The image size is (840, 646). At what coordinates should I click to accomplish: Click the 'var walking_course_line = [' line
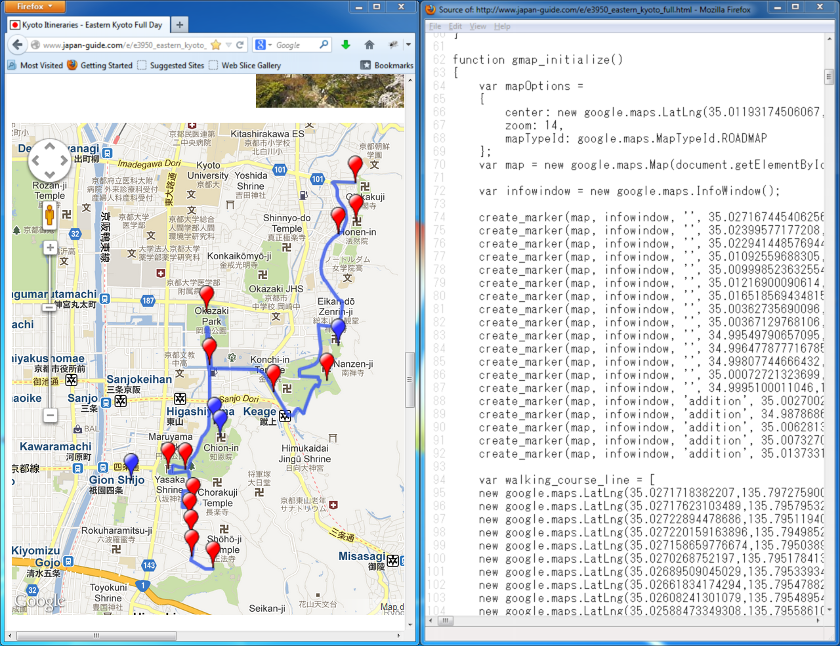pos(567,480)
